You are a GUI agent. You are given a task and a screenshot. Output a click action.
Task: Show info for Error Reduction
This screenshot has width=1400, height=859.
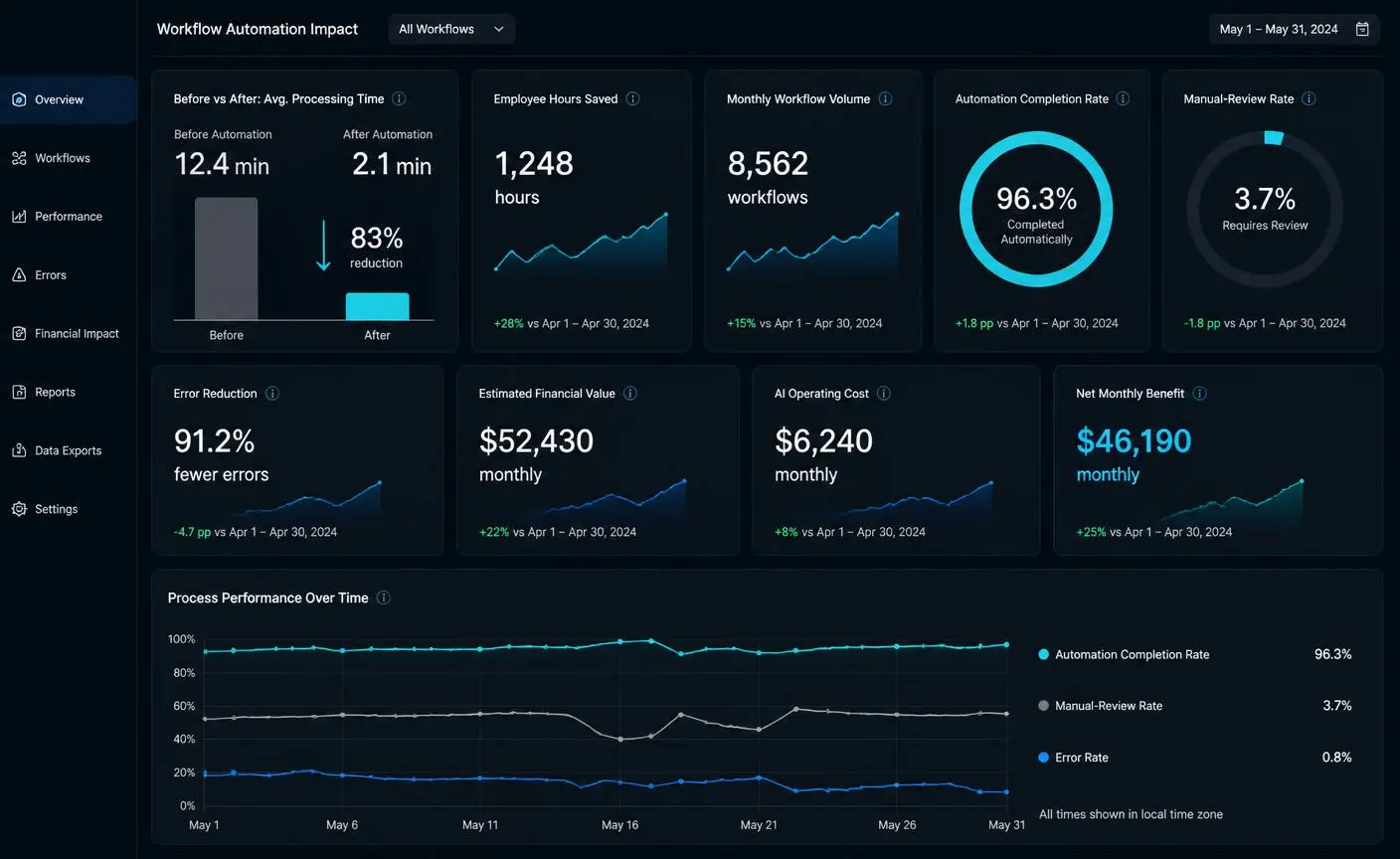[271, 394]
